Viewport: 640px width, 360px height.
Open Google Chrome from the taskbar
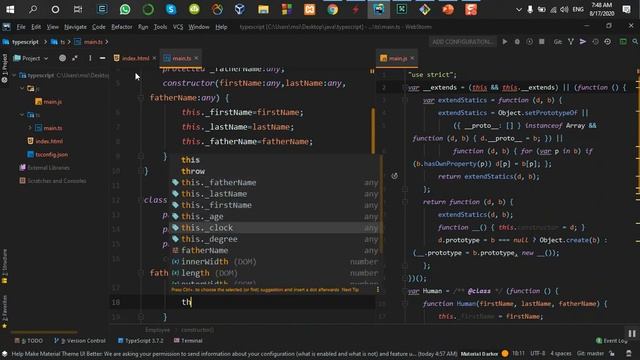click(333, 9)
